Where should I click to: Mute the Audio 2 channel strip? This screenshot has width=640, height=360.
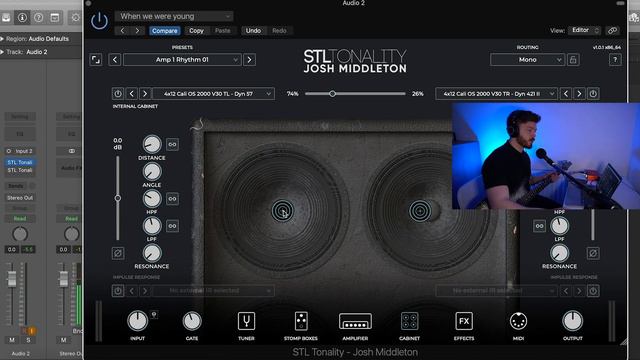pyautogui.click(x=11, y=340)
